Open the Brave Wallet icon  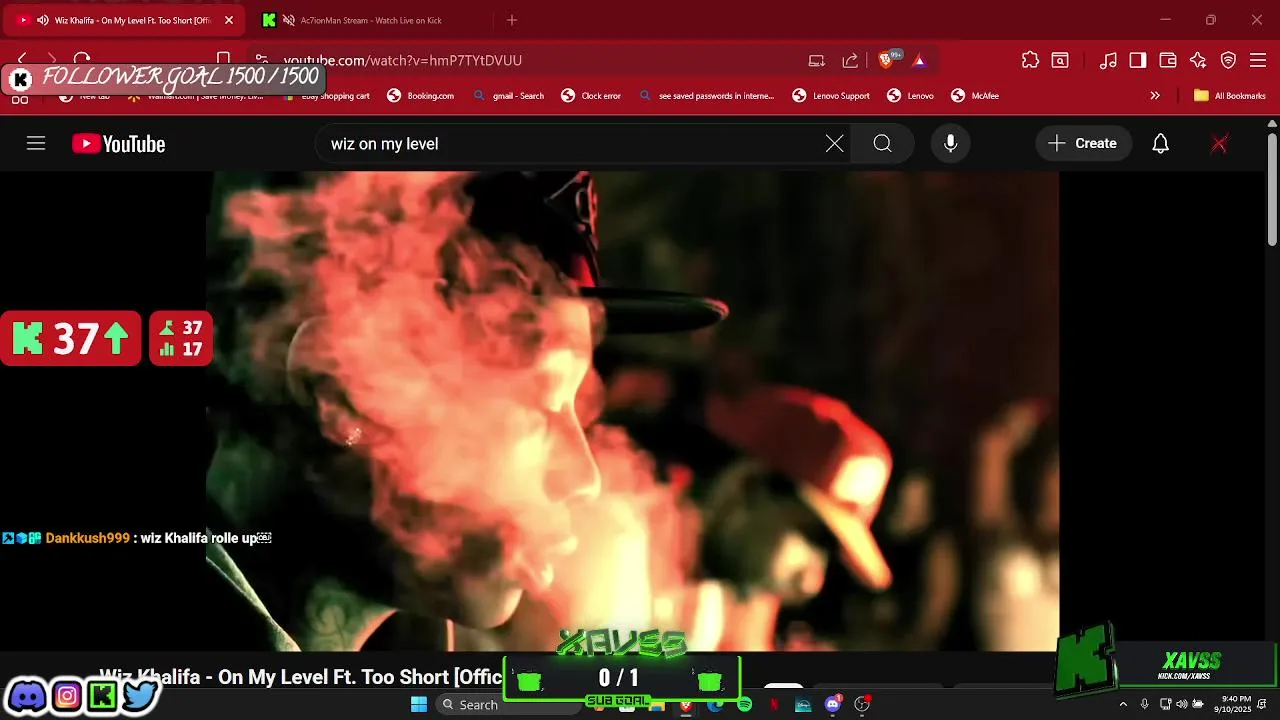point(1168,60)
